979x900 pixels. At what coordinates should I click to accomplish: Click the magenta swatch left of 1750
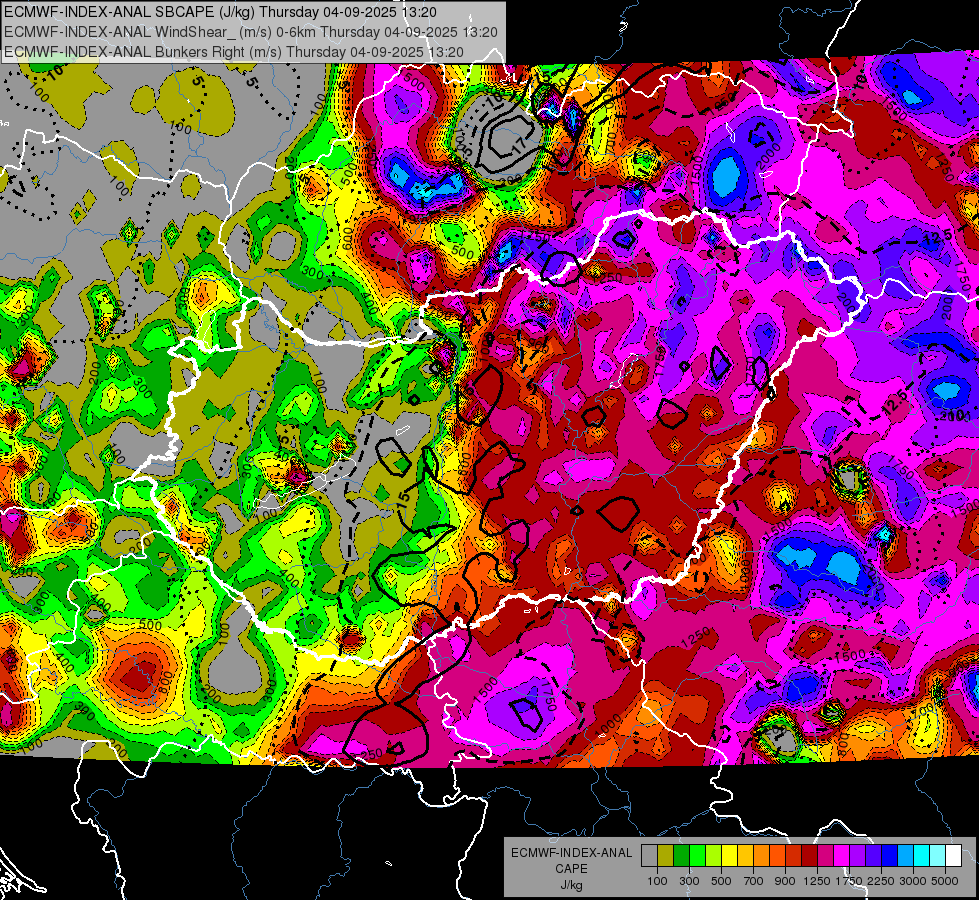click(x=842, y=856)
